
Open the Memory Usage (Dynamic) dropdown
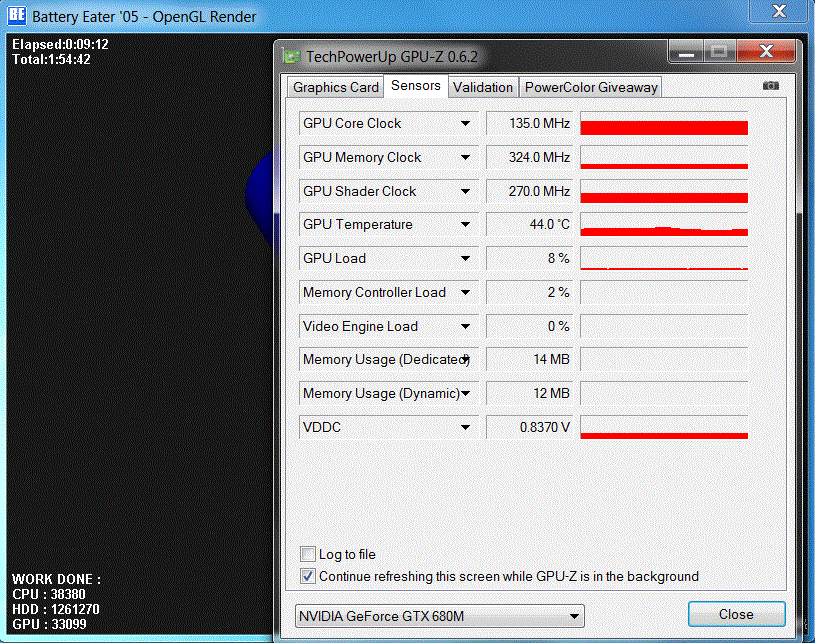tap(465, 393)
